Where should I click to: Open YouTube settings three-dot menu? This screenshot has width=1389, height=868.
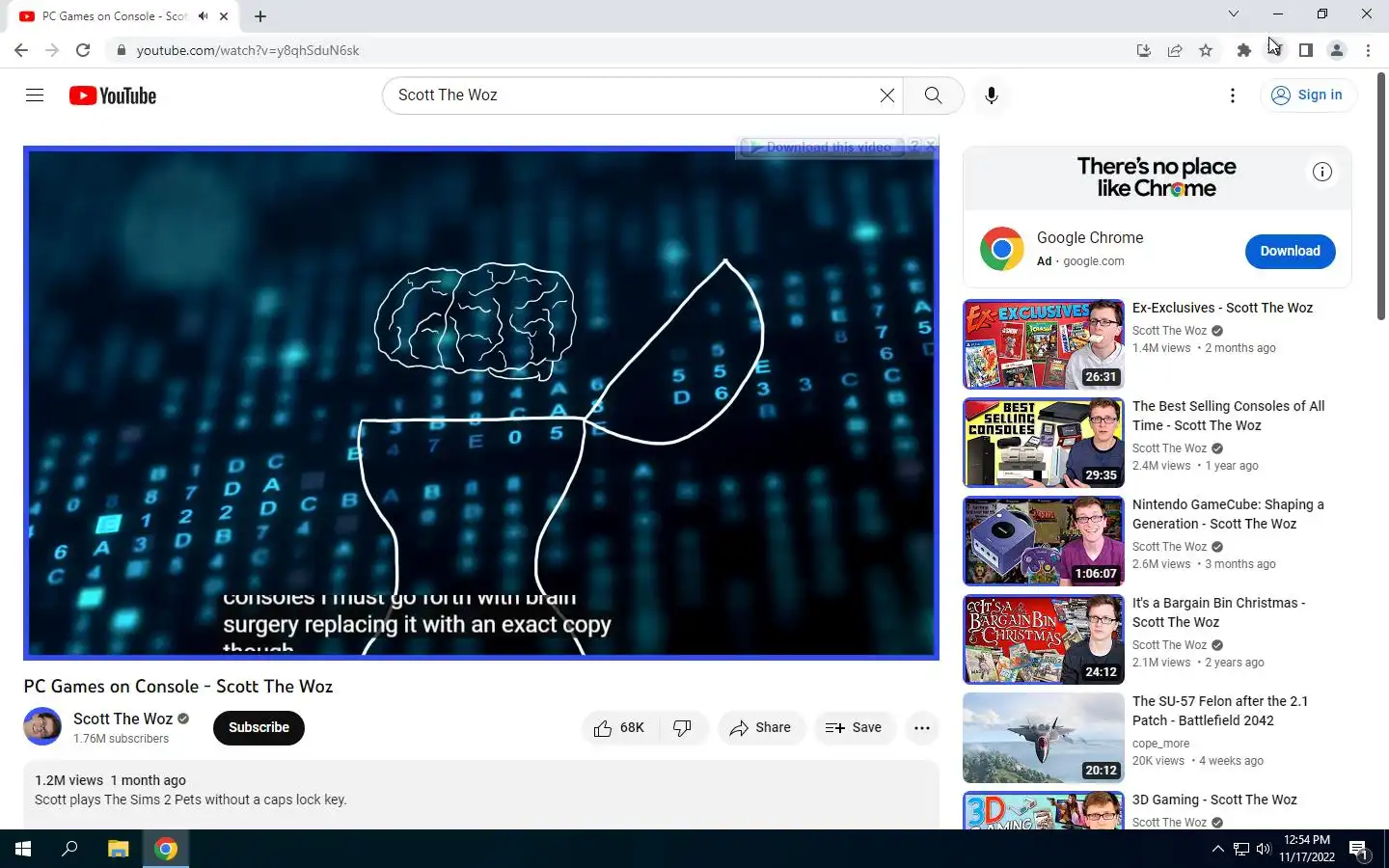coord(1232,95)
